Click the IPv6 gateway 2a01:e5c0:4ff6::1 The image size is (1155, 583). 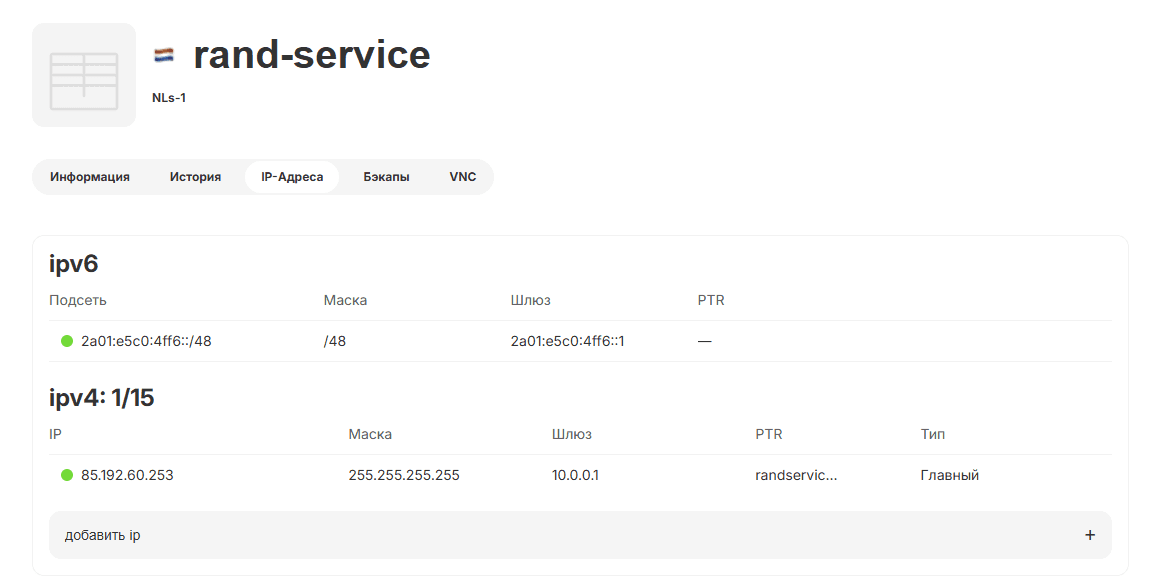click(567, 341)
